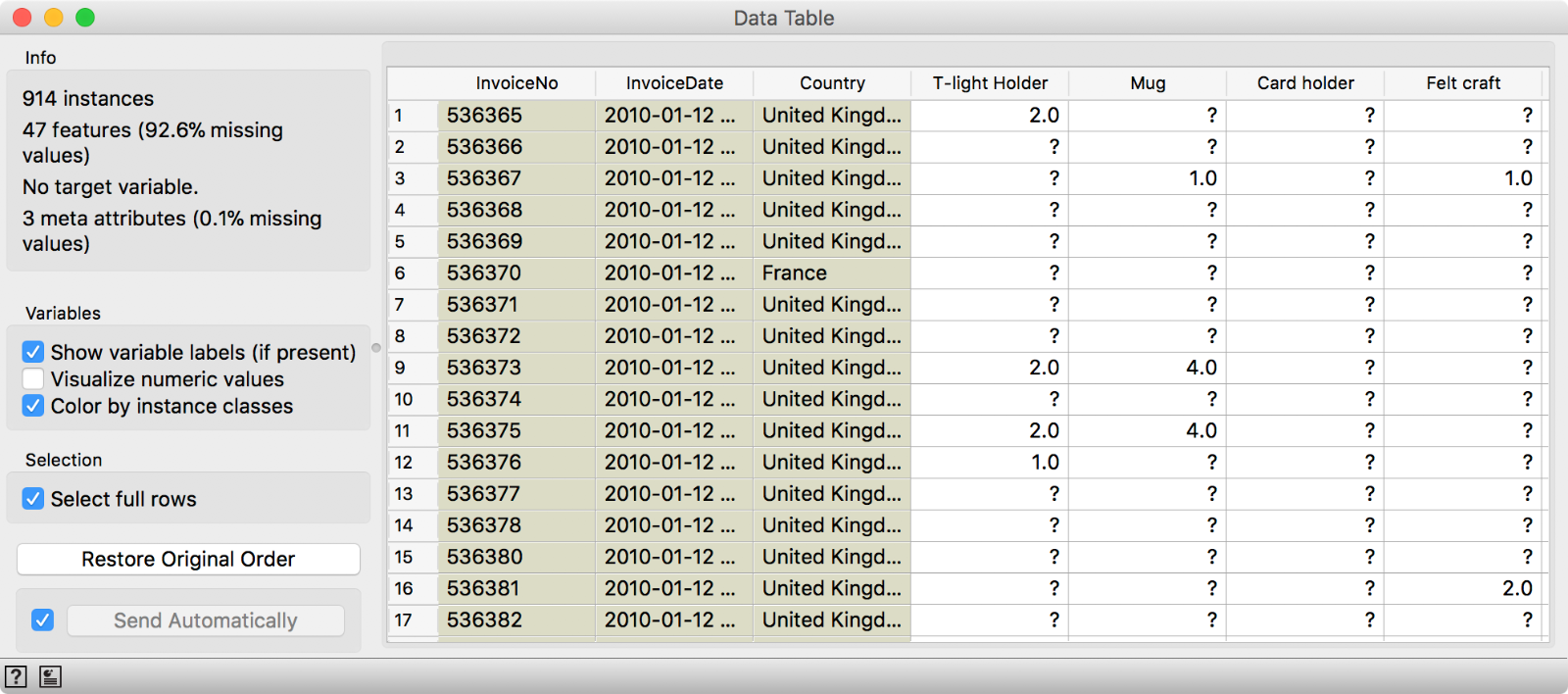Click the report icon in status bar
The height and width of the screenshot is (694, 1568).
[x=51, y=676]
